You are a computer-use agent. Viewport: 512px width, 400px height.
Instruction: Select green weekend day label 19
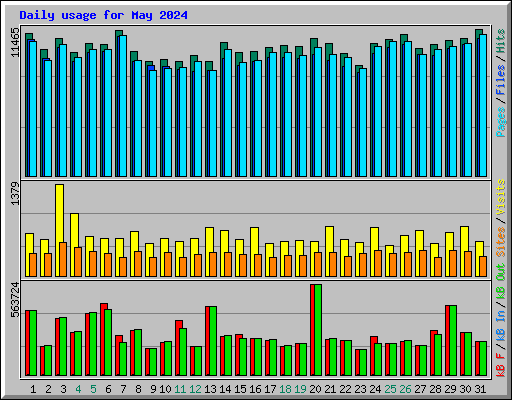(x=300, y=389)
